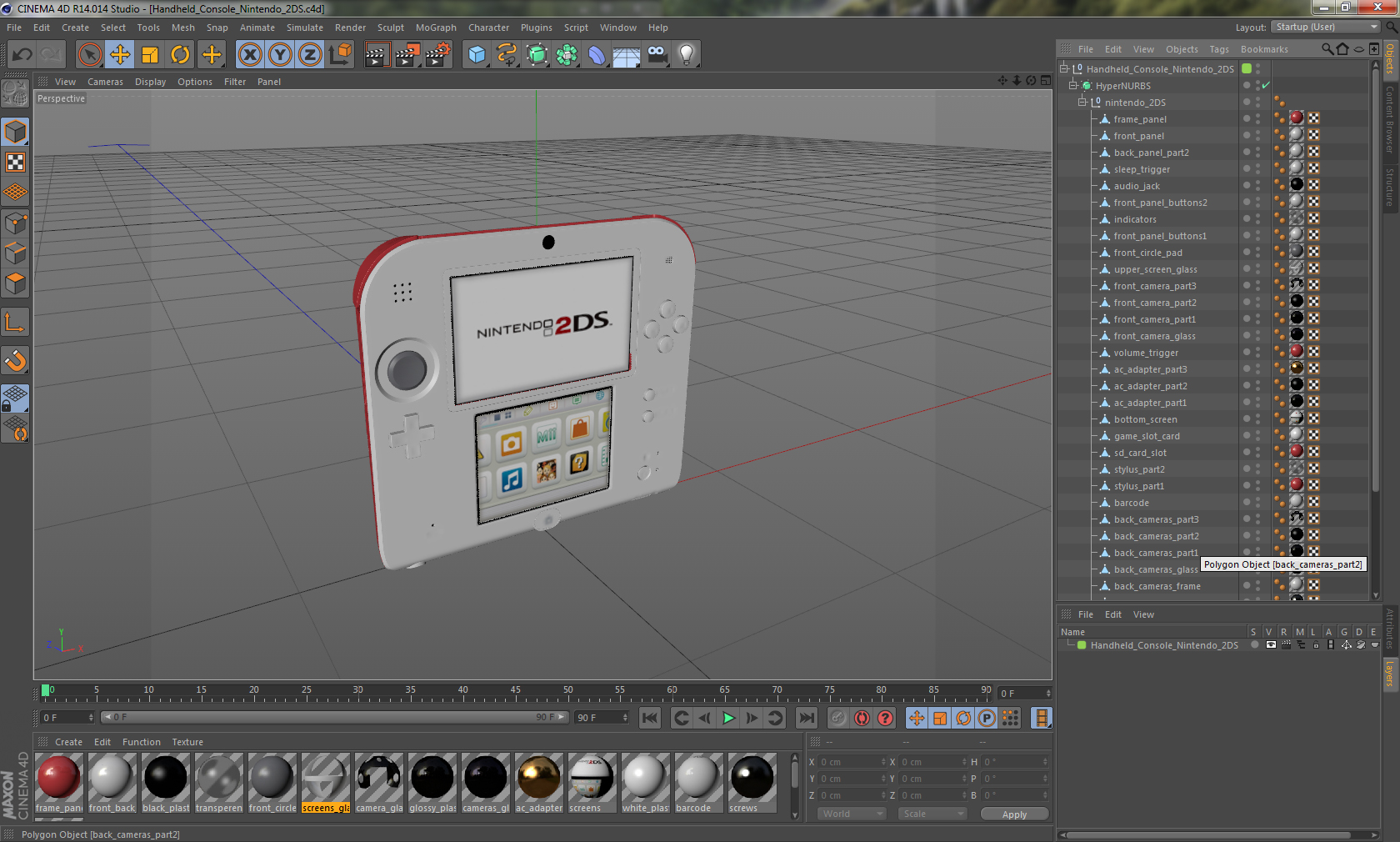This screenshot has width=1400, height=842.
Task: Open the MoGraph menu
Action: (436, 28)
